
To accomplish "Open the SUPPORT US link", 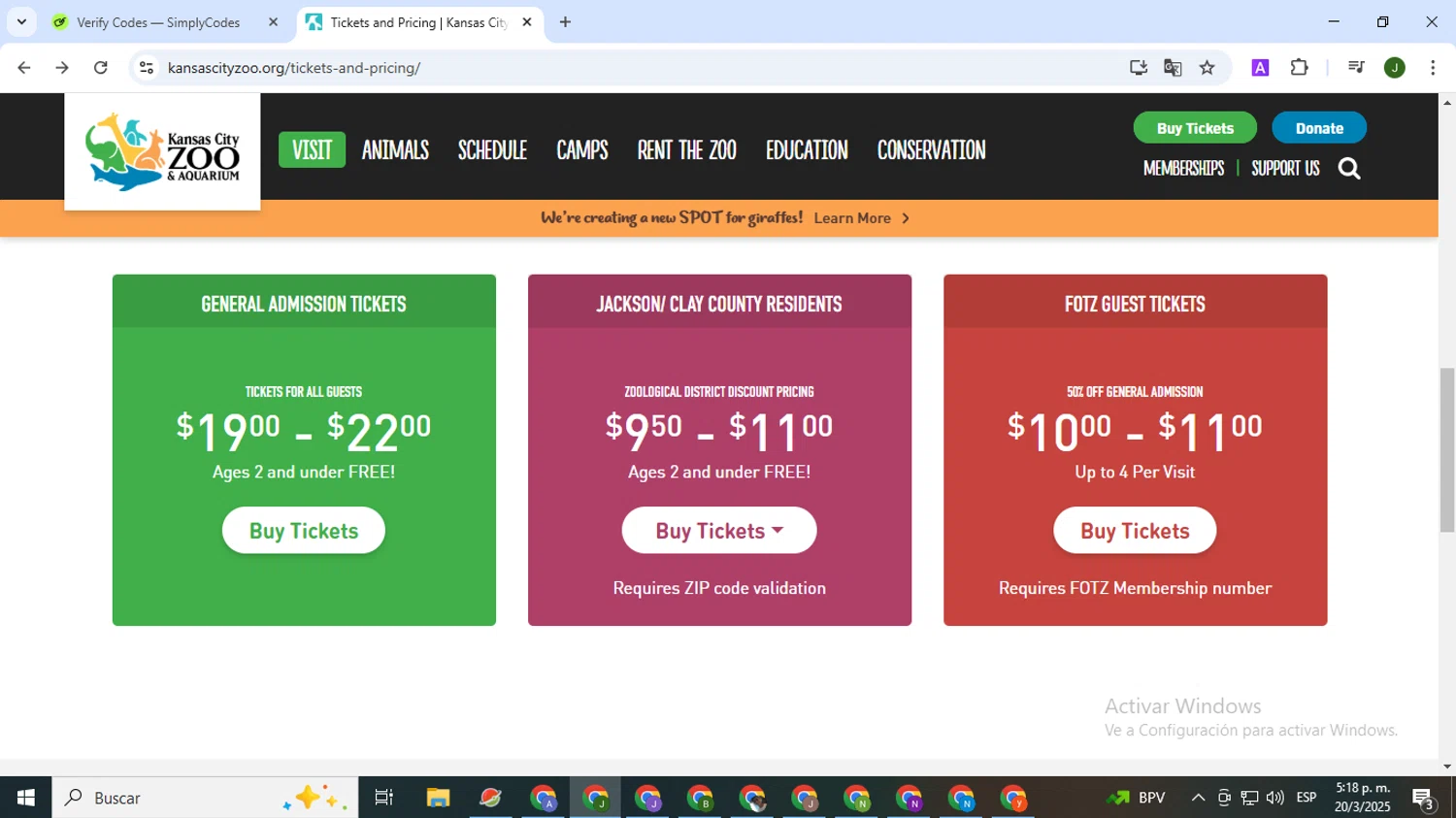I will [x=1285, y=169].
